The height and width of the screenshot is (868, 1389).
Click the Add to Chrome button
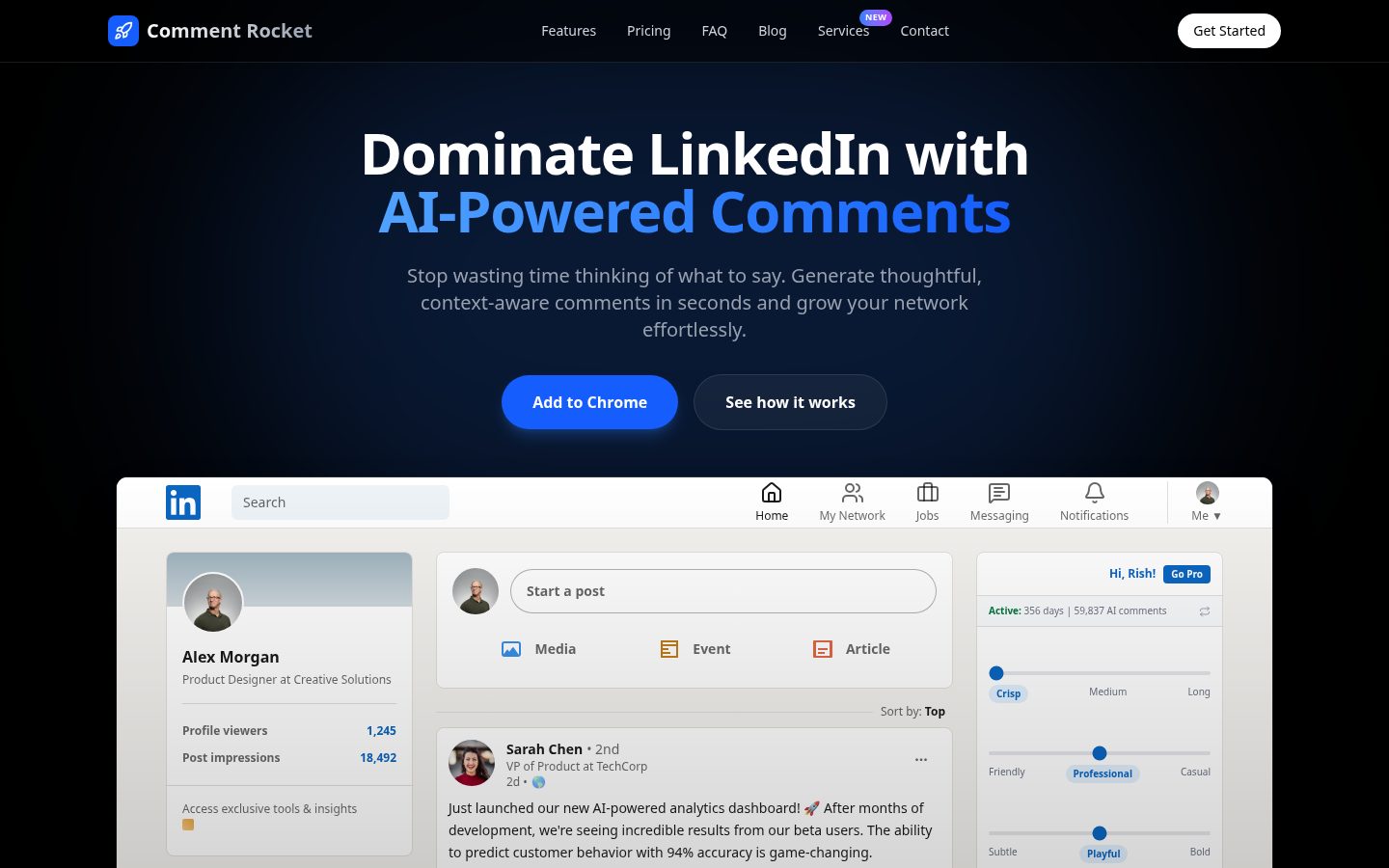(x=589, y=402)
